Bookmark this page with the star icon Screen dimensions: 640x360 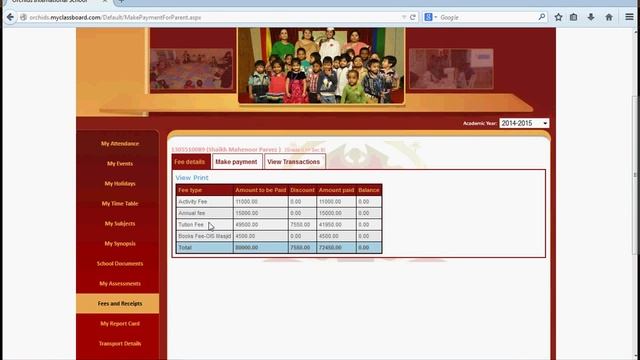558,17
